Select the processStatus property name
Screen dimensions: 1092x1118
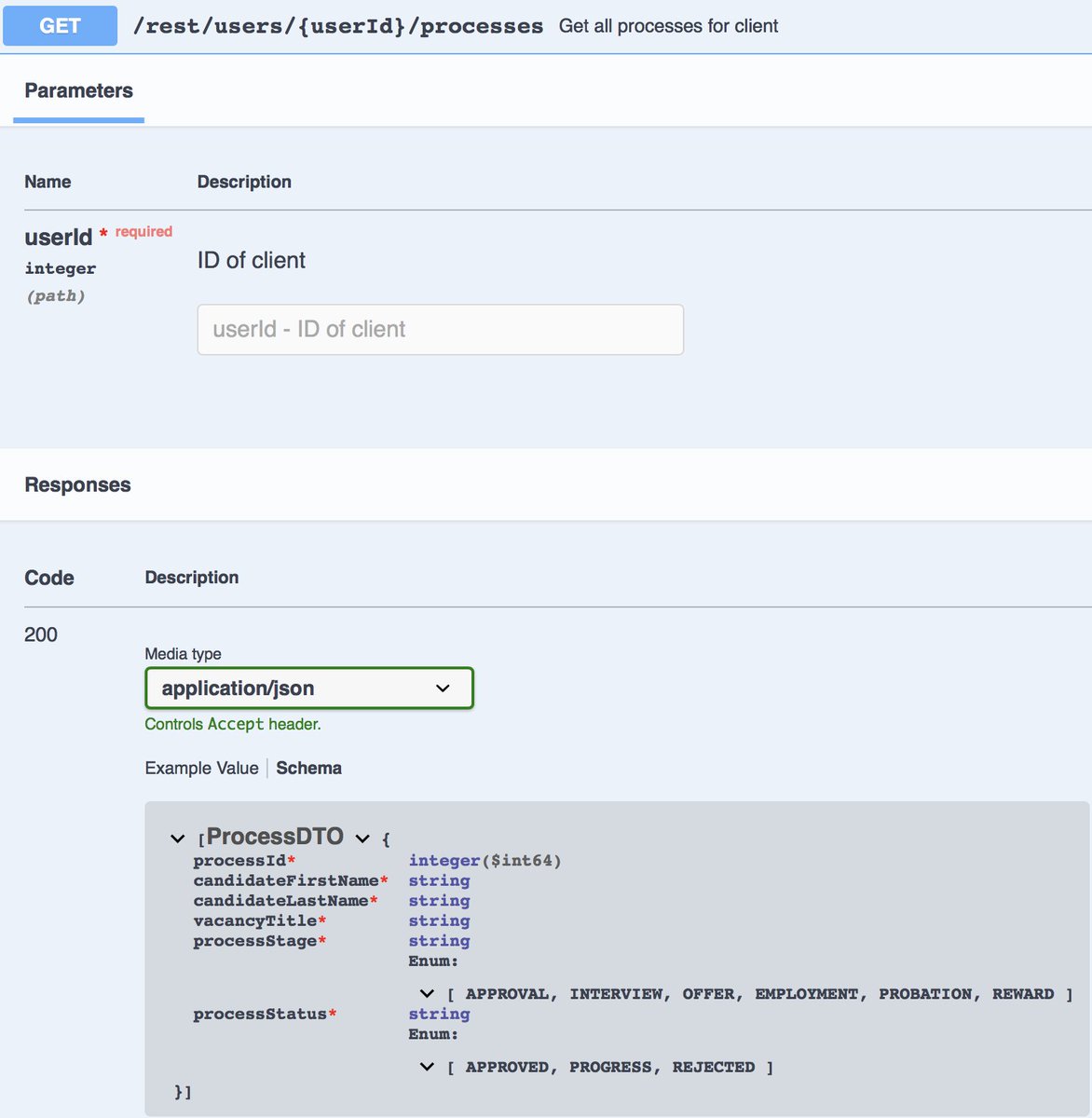pyautogui.click(x=260, y=1014)
